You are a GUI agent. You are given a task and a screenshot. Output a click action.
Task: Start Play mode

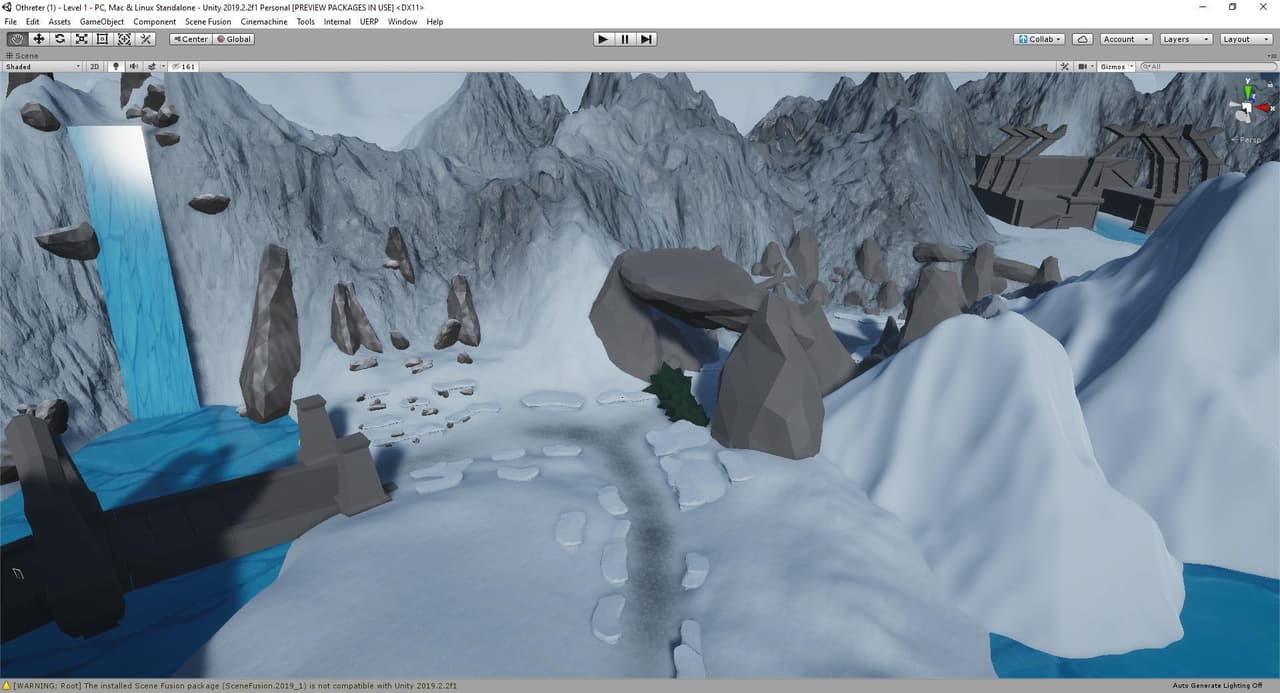[603, 39]
